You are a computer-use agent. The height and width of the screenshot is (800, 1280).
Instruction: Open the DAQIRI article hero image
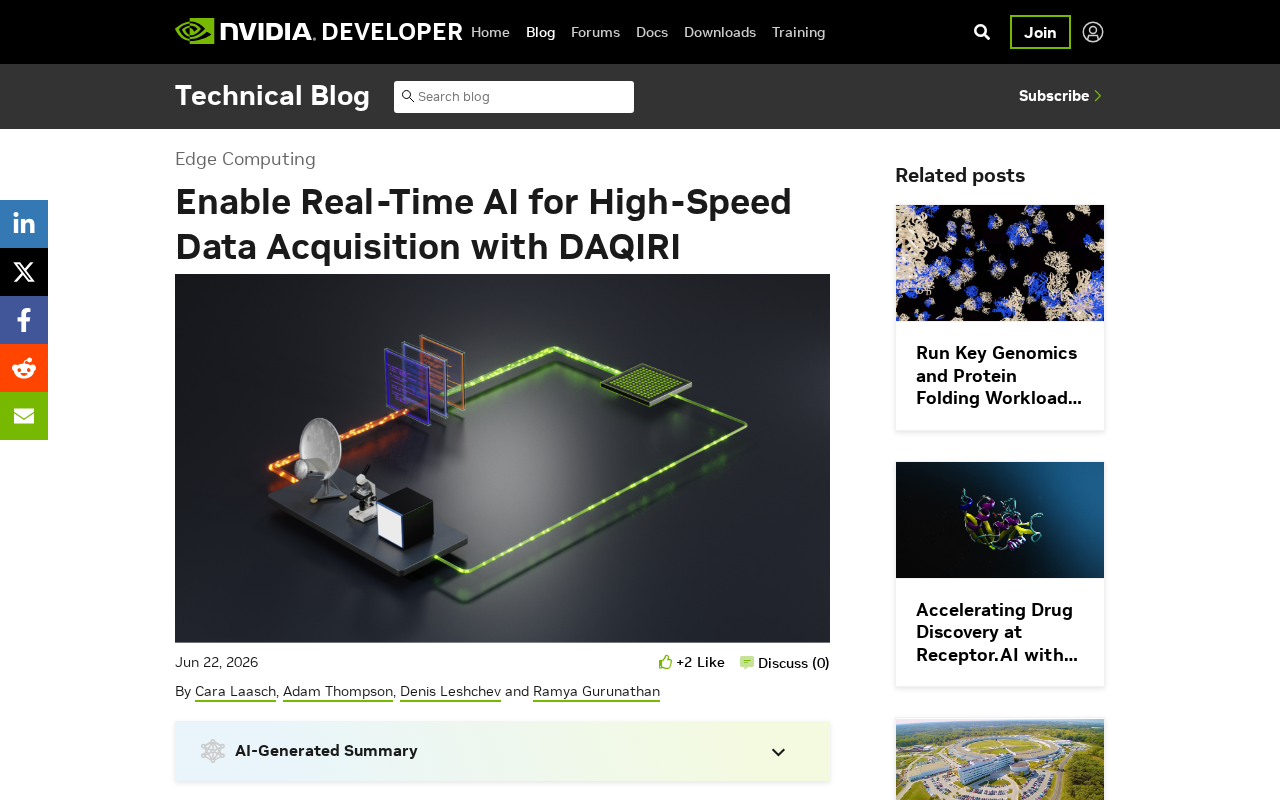point(502,458)
